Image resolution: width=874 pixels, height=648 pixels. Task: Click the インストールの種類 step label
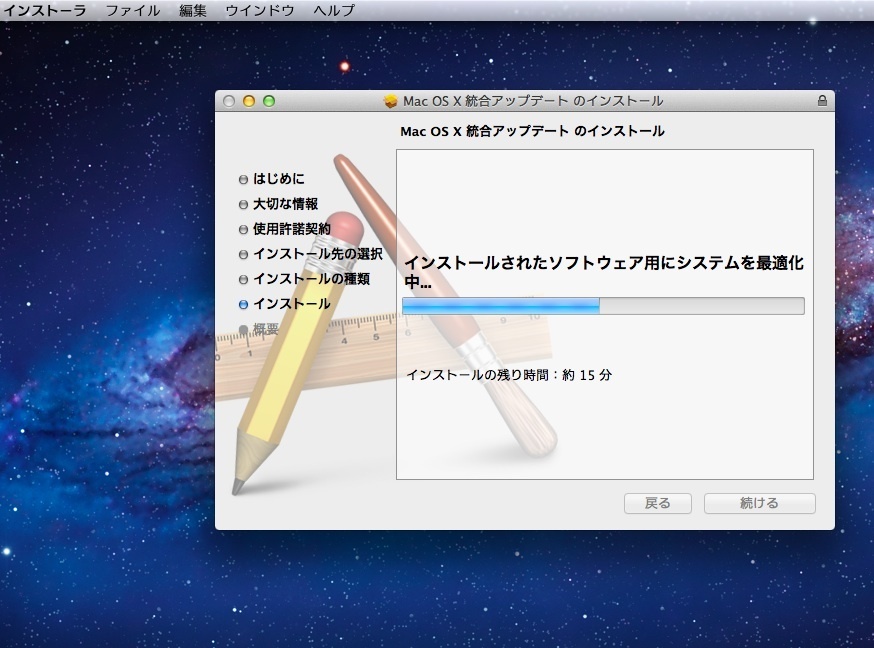pos(311,279)
